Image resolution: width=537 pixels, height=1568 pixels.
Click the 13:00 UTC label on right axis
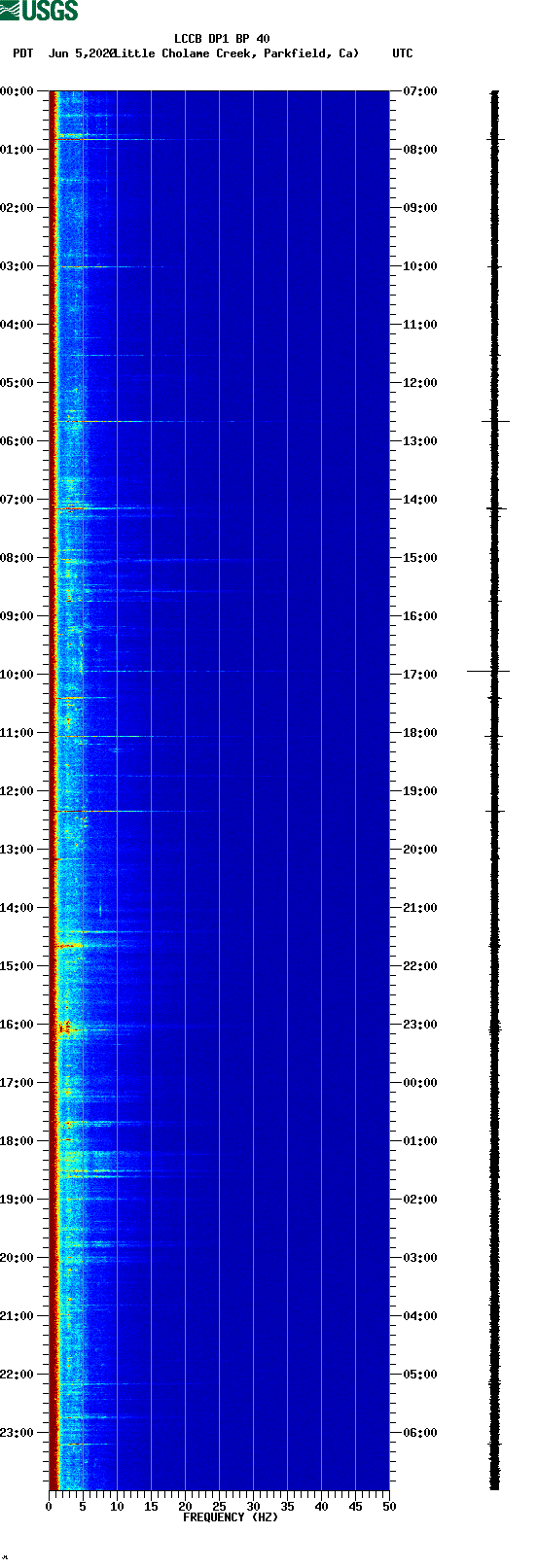[x=420, y=441]
